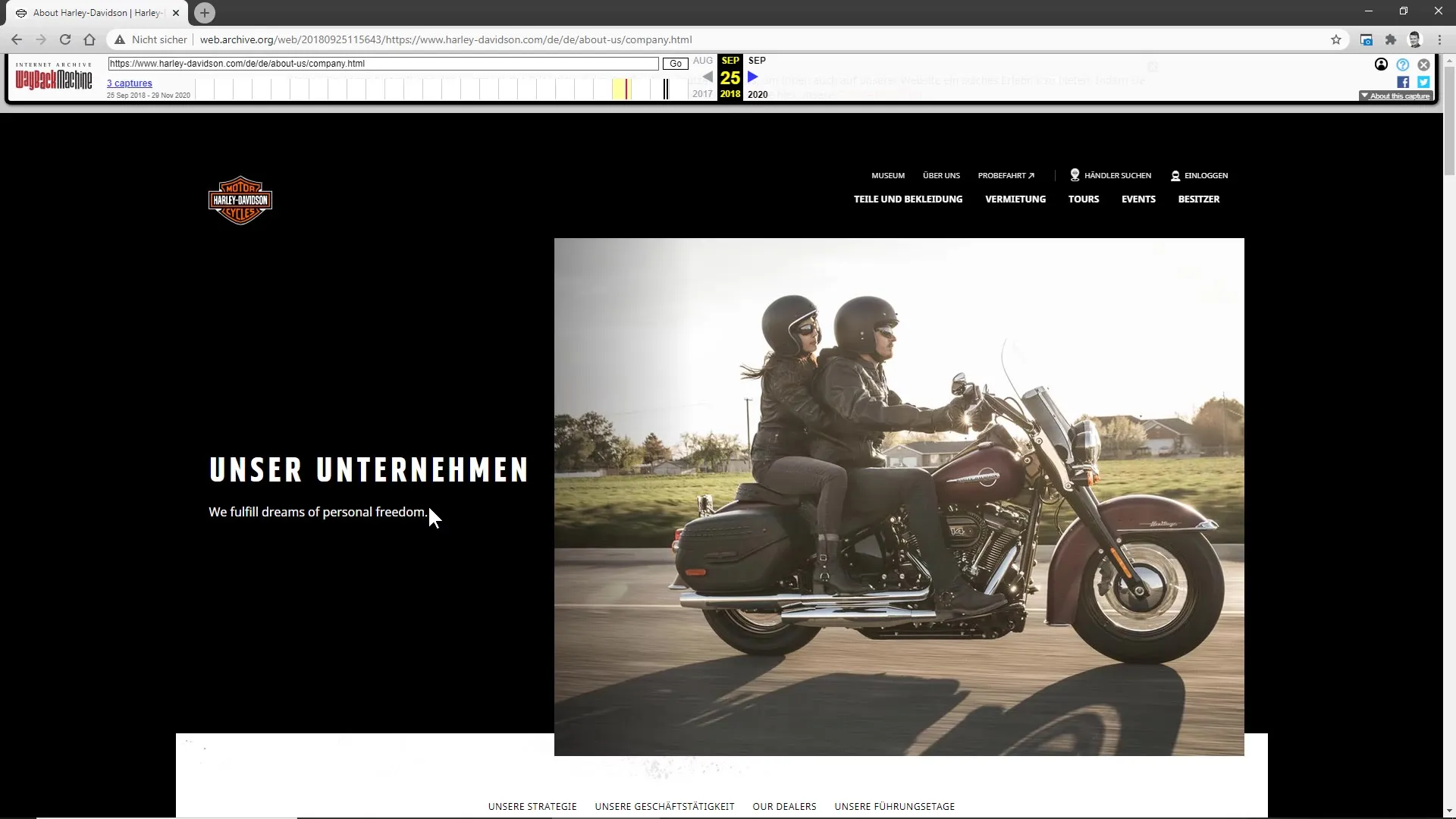Click the motorcycle hero image
This screenshot has width=1456, height=819.
pyautogui.click(x=899, y=497)
